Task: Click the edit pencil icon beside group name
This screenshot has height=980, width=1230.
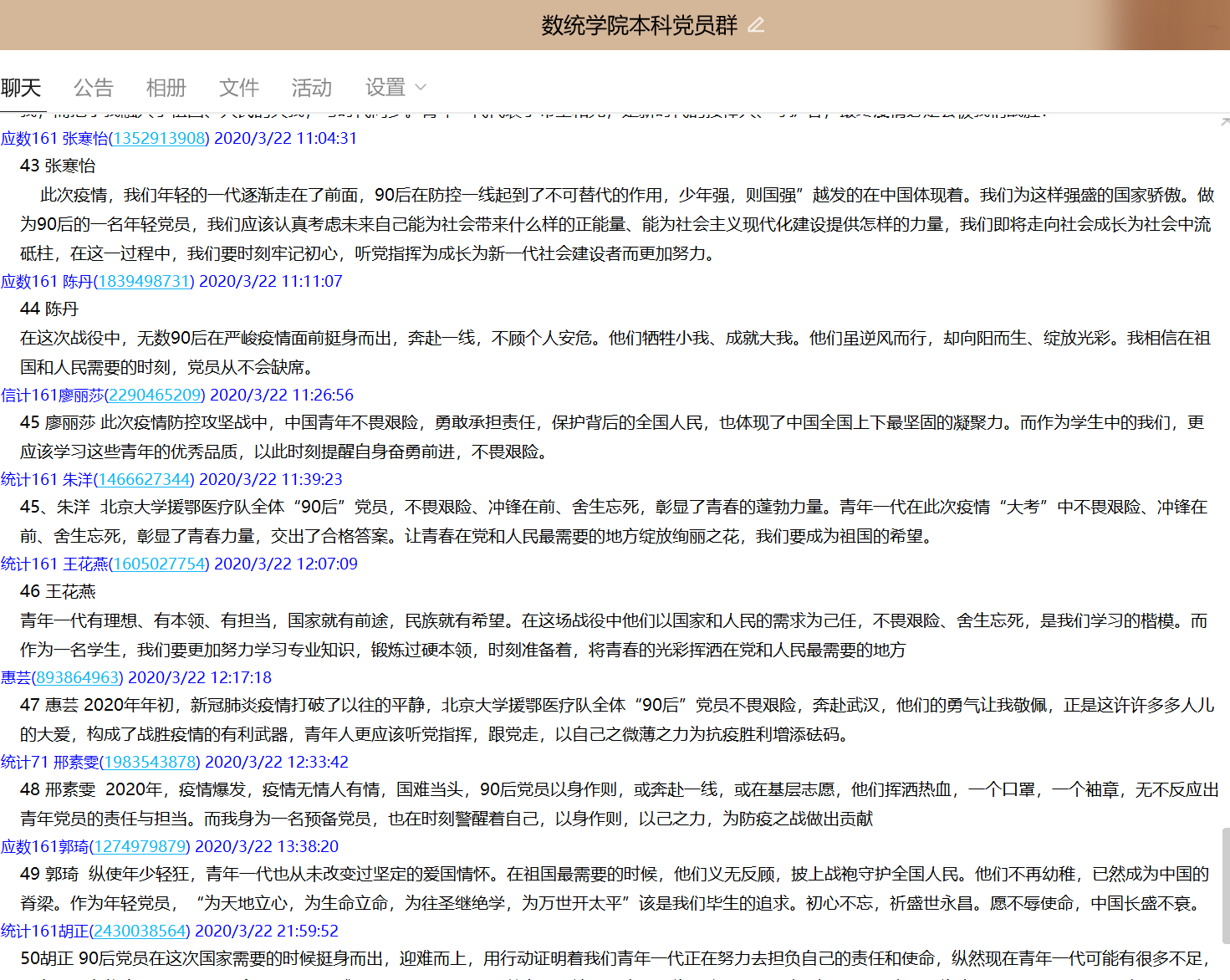Action: click(756, 25)
